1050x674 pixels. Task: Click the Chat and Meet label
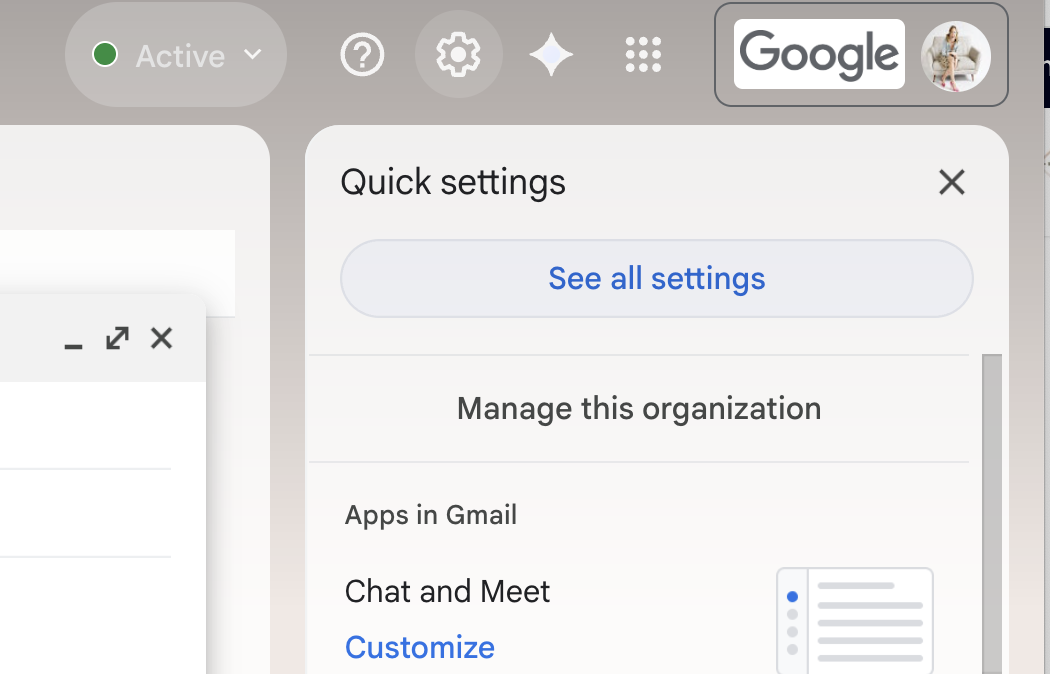tap(447, 592)
